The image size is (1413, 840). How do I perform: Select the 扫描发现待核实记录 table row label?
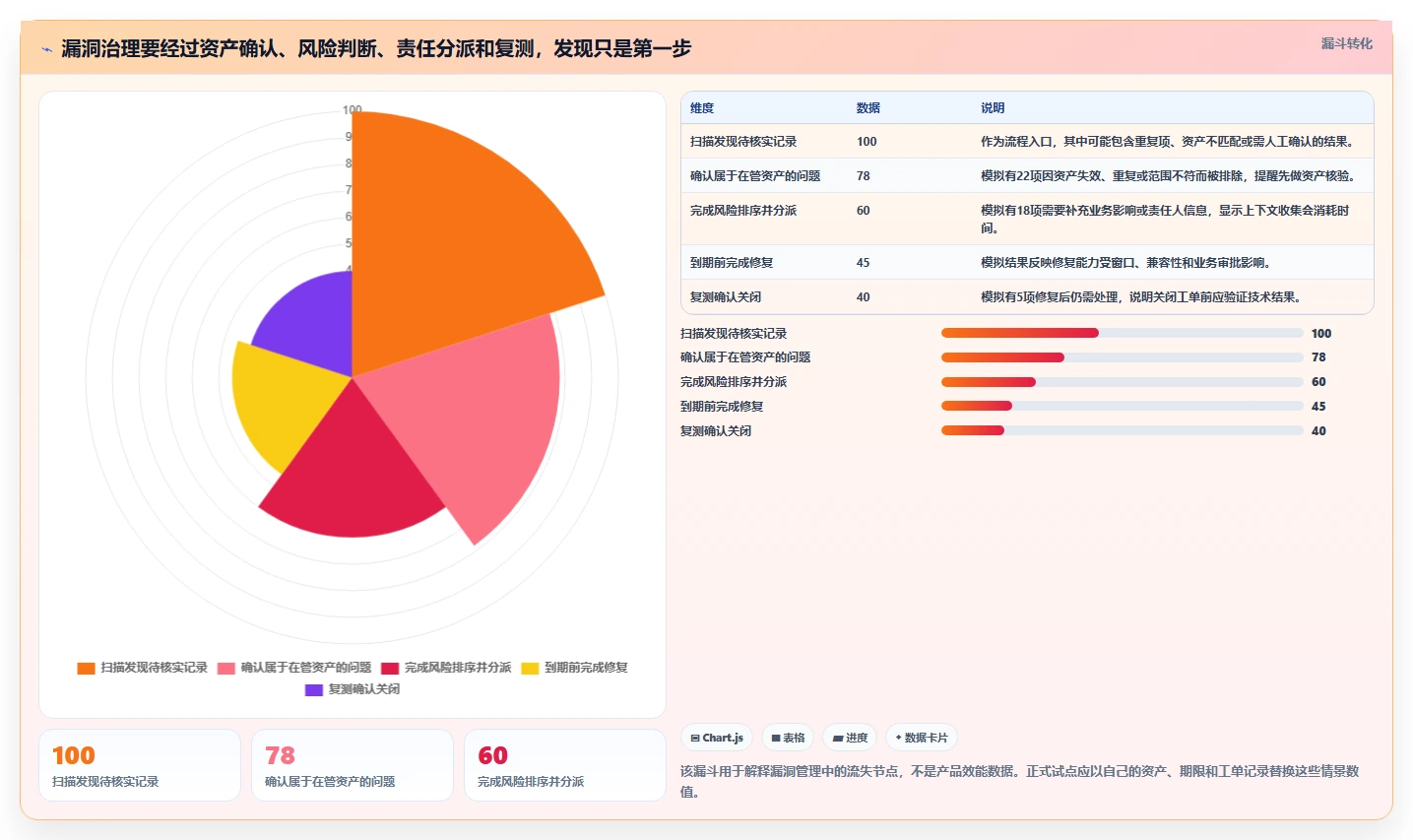tap(743, 142)
